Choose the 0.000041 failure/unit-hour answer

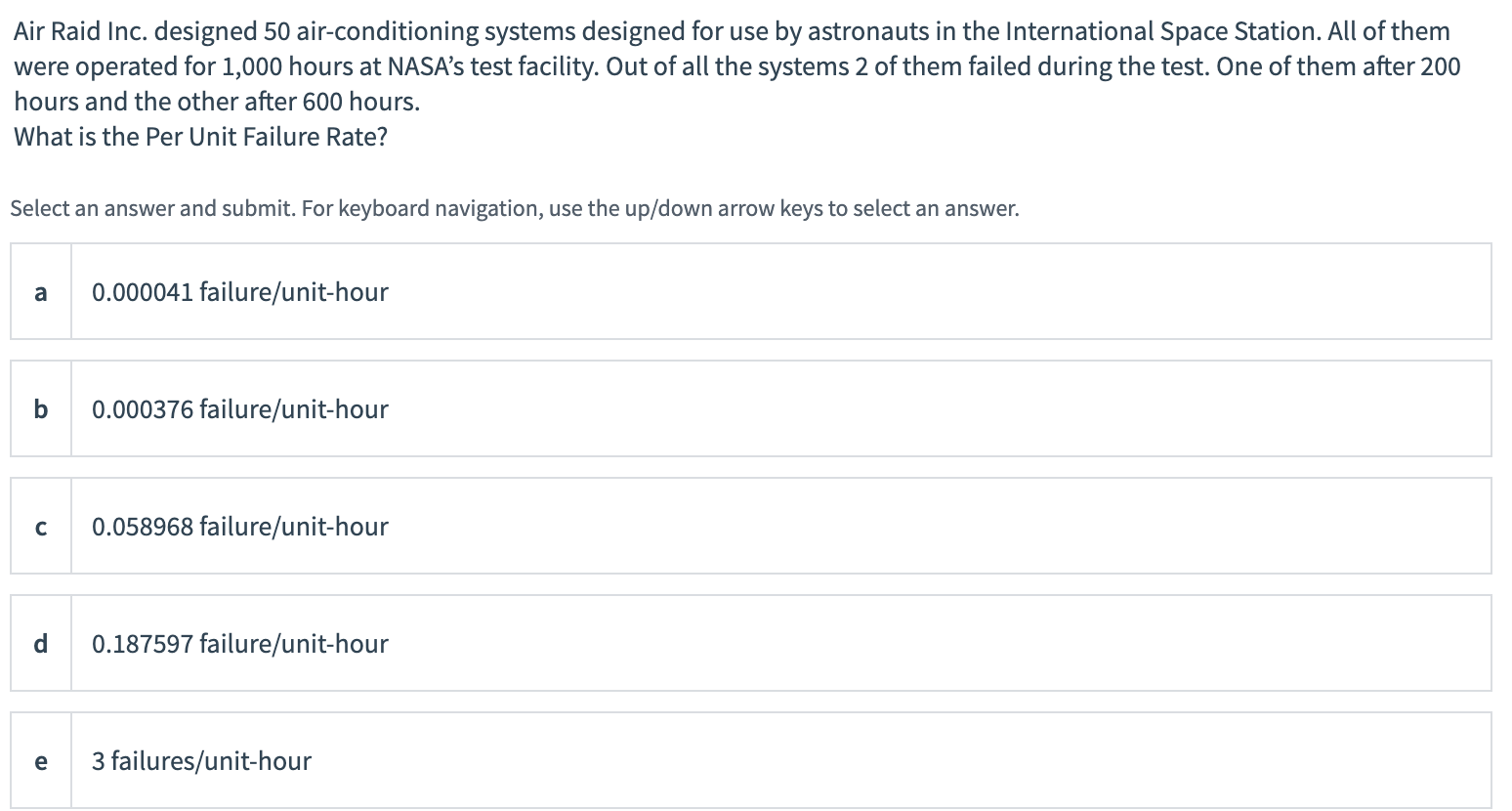239,292
